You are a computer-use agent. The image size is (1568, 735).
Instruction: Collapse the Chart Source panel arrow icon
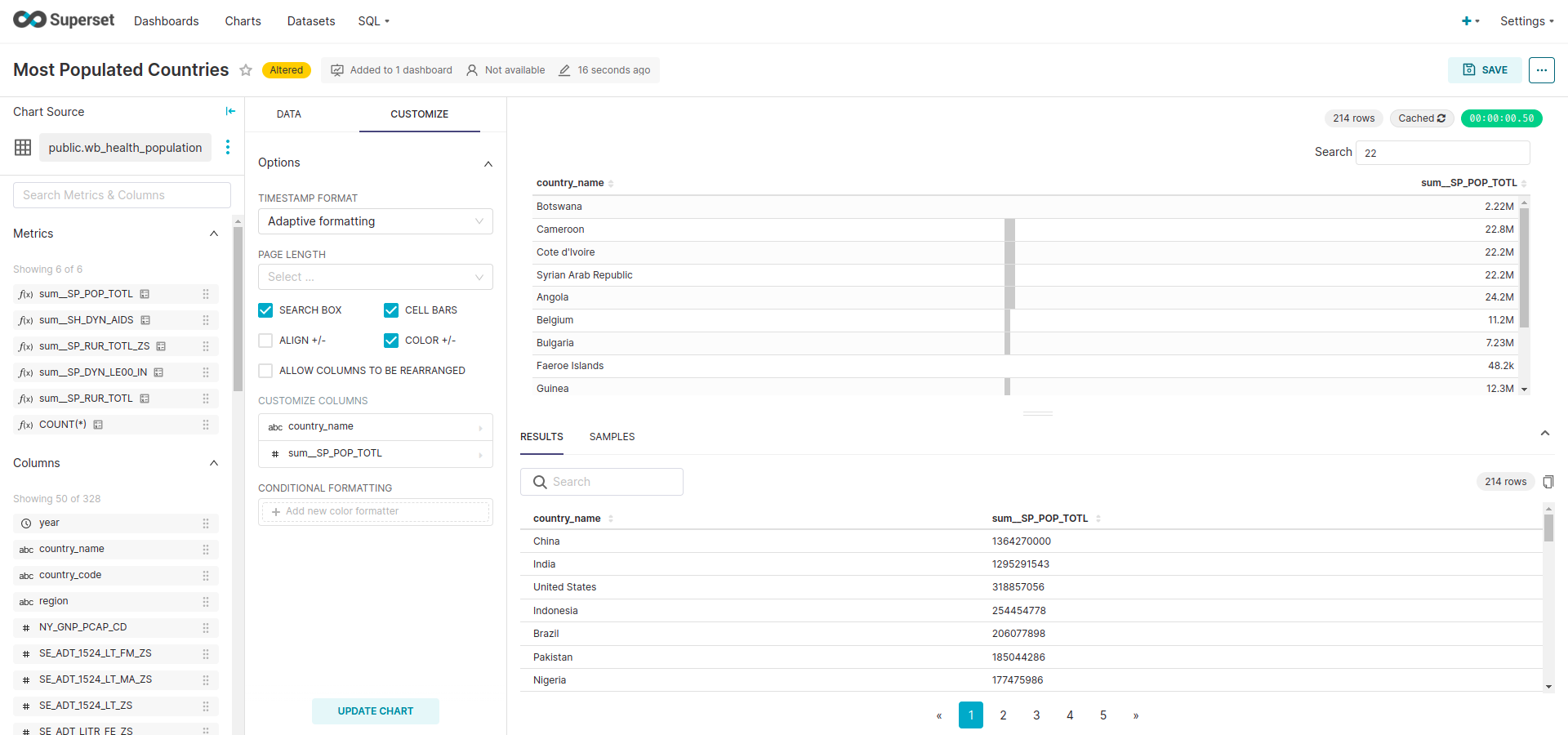[230, 111]
